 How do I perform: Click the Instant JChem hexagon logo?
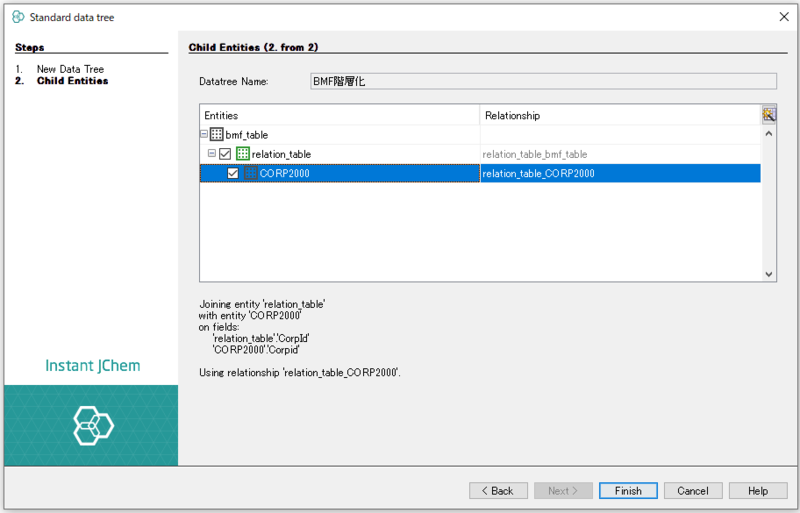[93, 425]
